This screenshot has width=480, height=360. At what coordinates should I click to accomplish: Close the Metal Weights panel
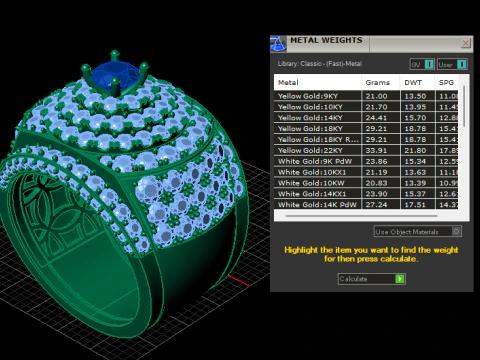tap(465, 43)
